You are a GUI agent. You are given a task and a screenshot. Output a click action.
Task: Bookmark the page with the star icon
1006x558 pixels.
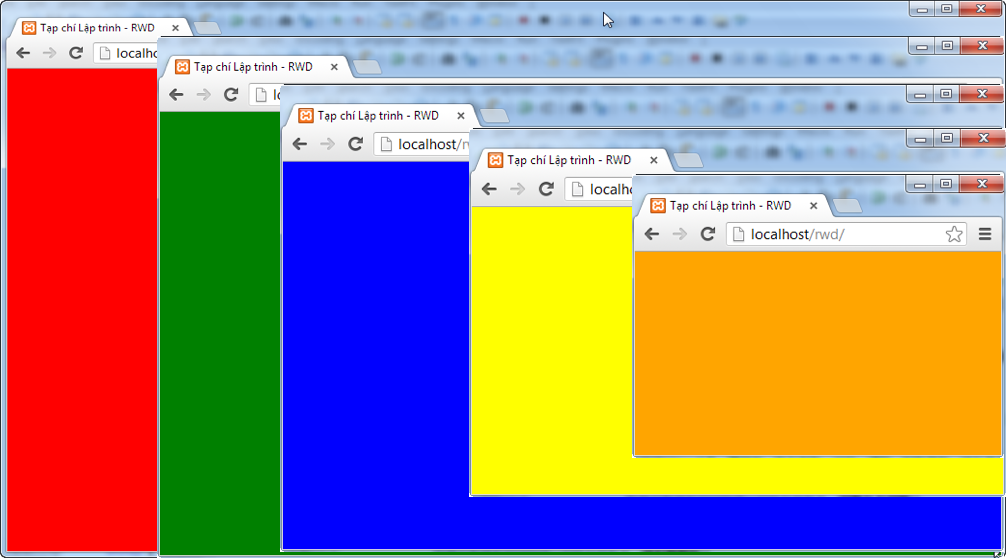point(954,234)
